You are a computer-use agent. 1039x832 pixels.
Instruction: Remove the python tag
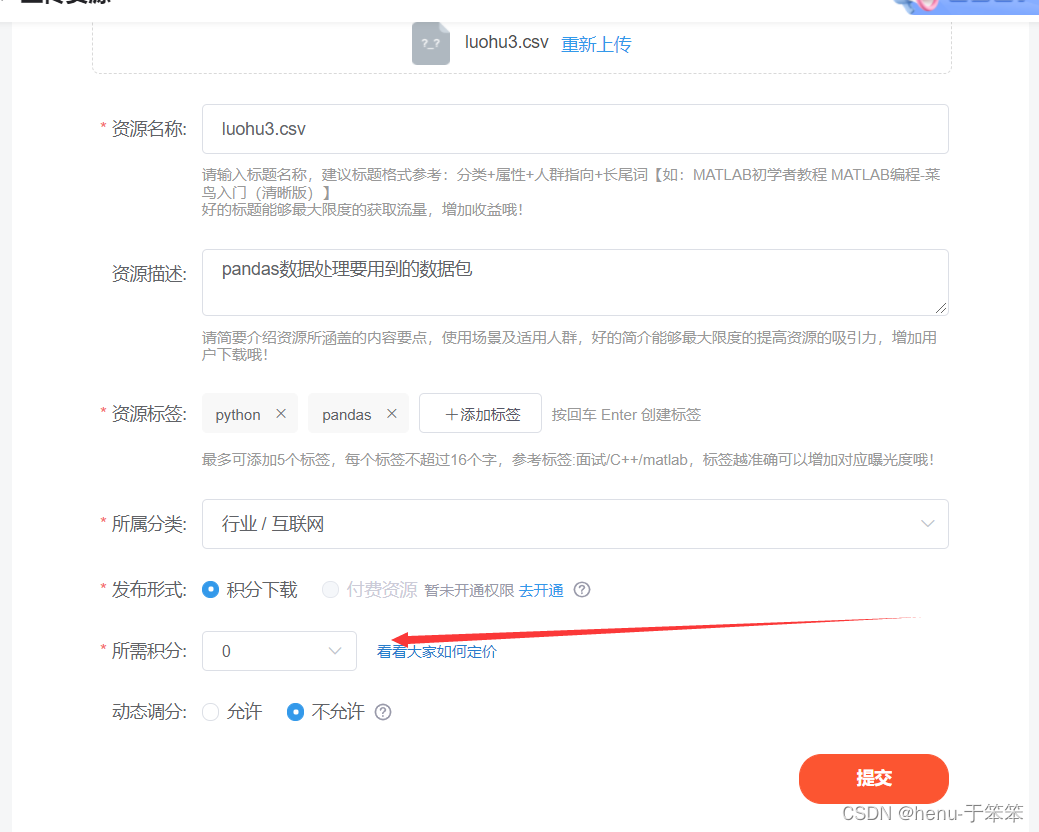coord(281,414)
